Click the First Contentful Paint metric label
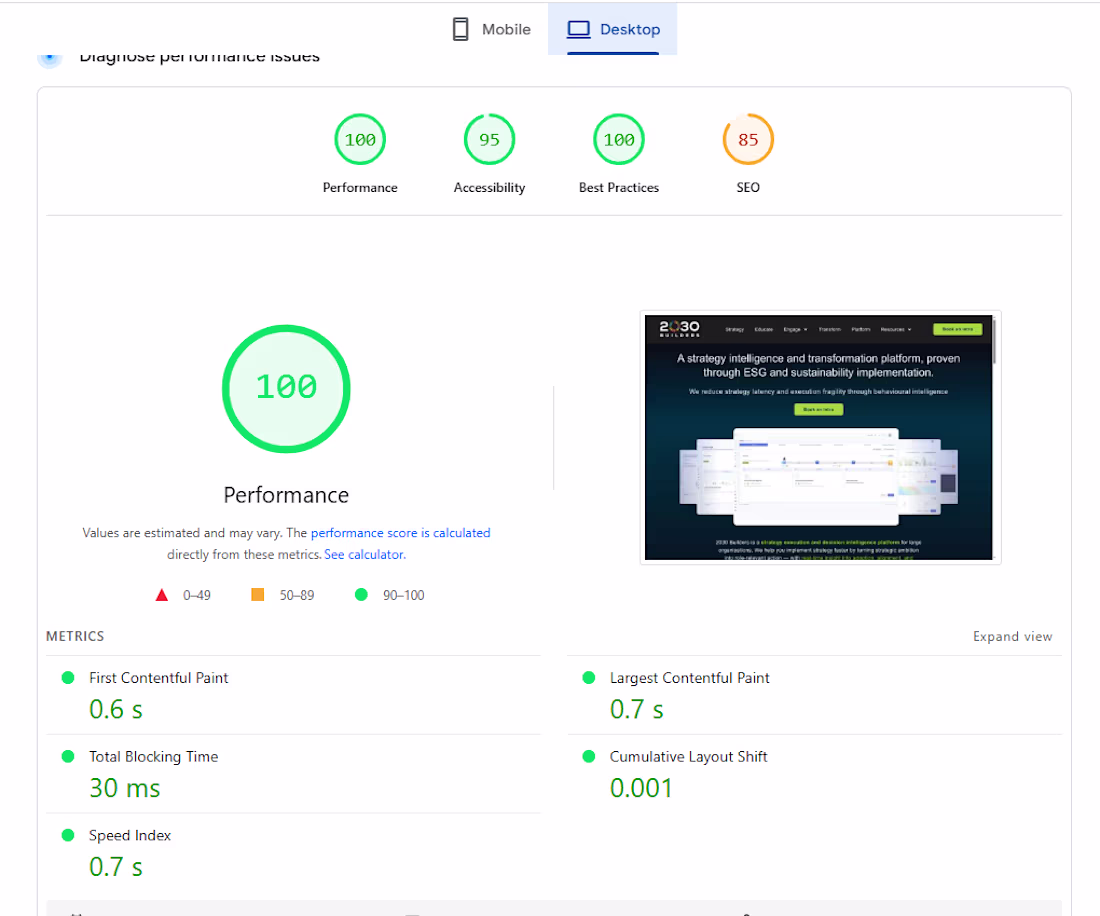Image resolution: width=1100 pixels, height=916 pixels. (159, 678)
